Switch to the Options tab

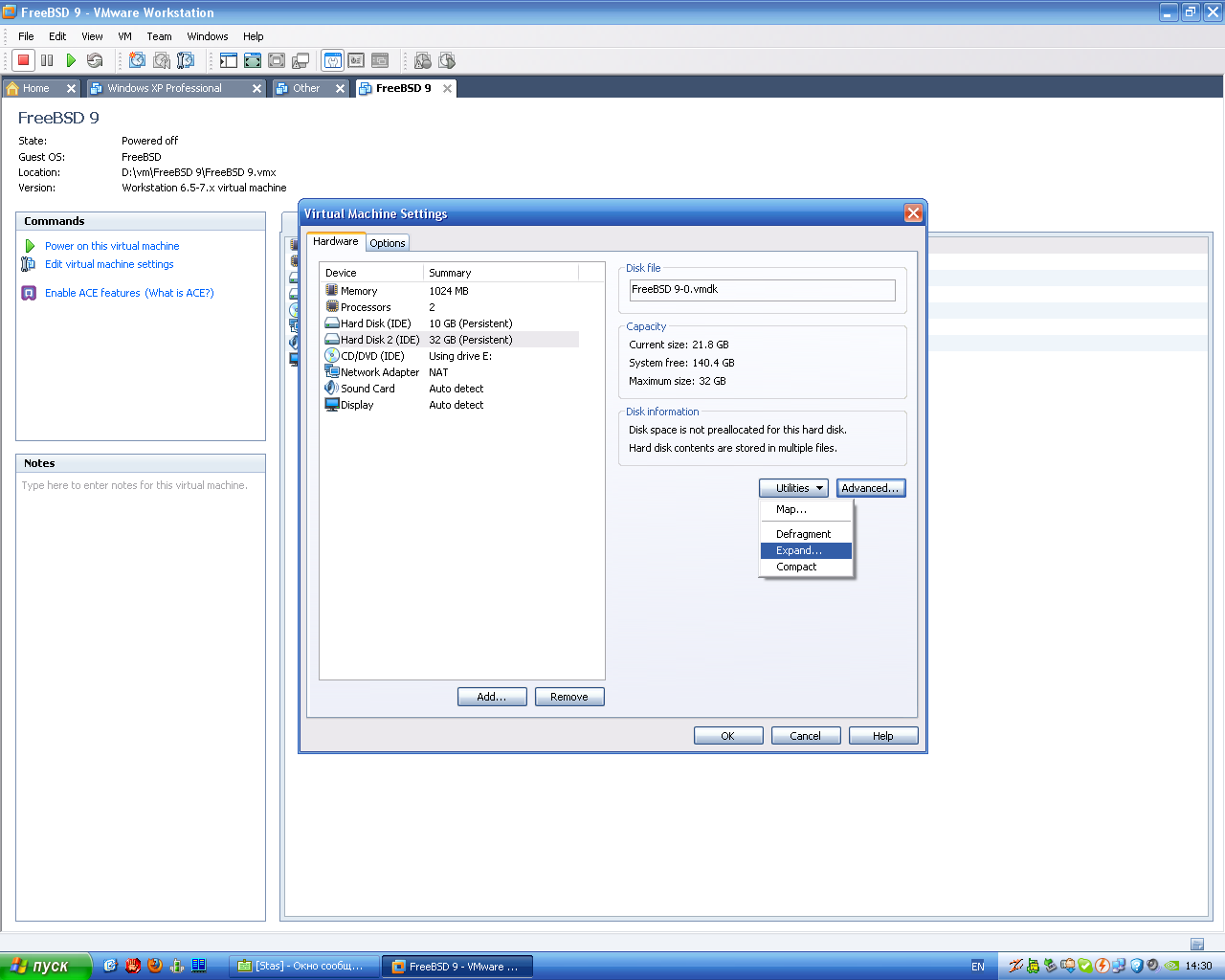click(x=388, y=243)
